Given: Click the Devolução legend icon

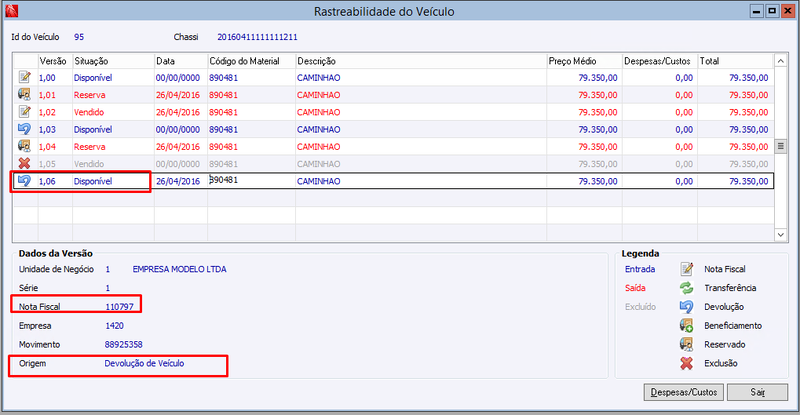Looking at the screenshot, I should [687, 307].
